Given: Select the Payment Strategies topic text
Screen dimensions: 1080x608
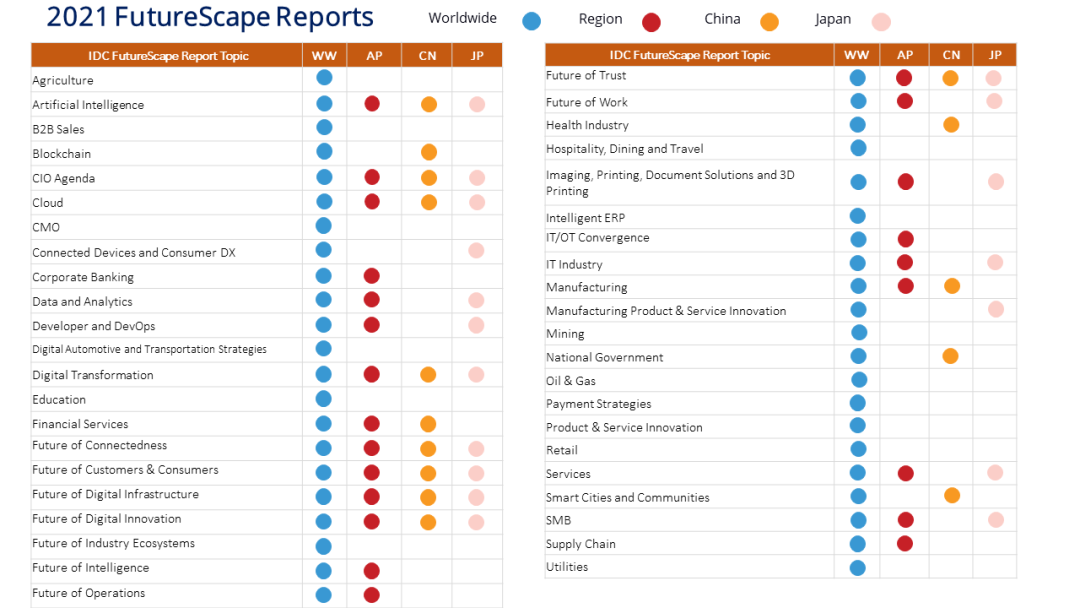Looking at the screenshot, I should 599,404.
